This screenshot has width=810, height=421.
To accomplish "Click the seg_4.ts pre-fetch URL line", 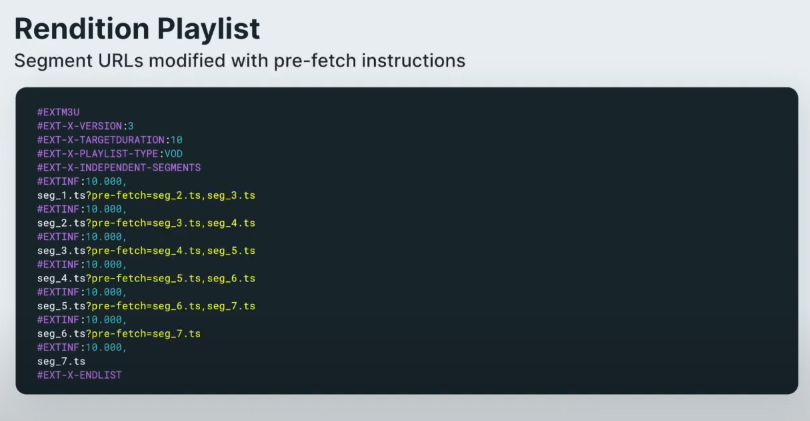I will 146,278.
